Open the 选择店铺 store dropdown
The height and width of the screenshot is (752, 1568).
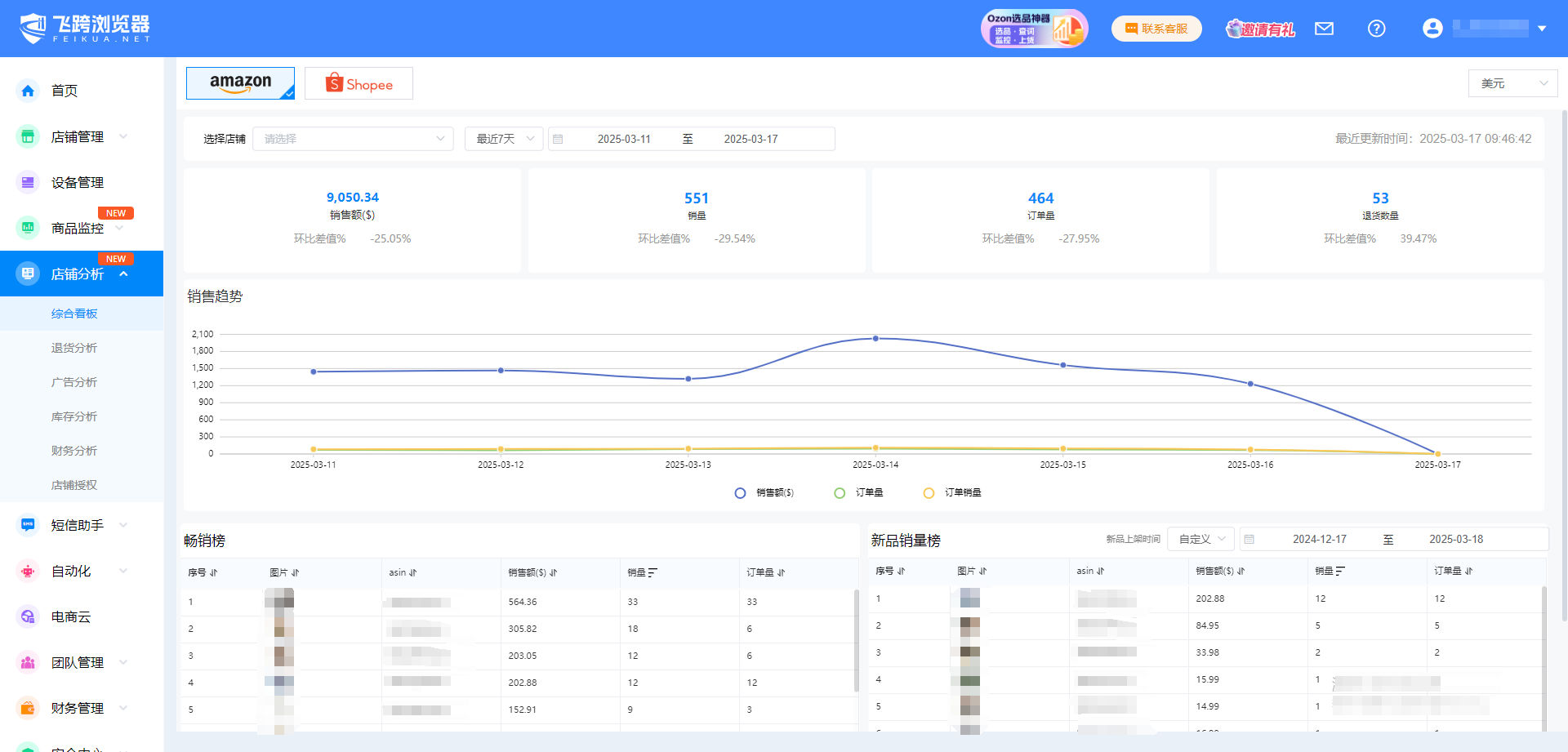[353, 139]
